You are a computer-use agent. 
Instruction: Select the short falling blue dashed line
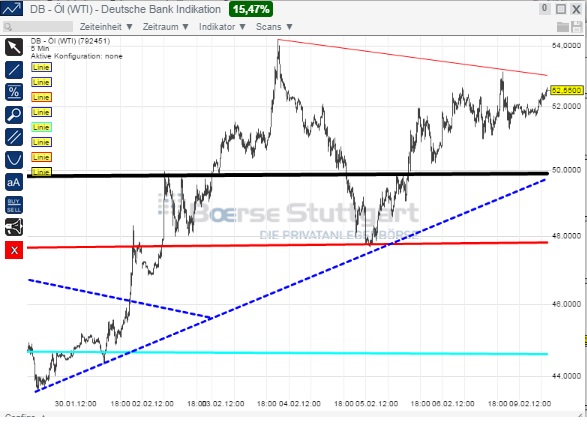click(x=120, y=298)
